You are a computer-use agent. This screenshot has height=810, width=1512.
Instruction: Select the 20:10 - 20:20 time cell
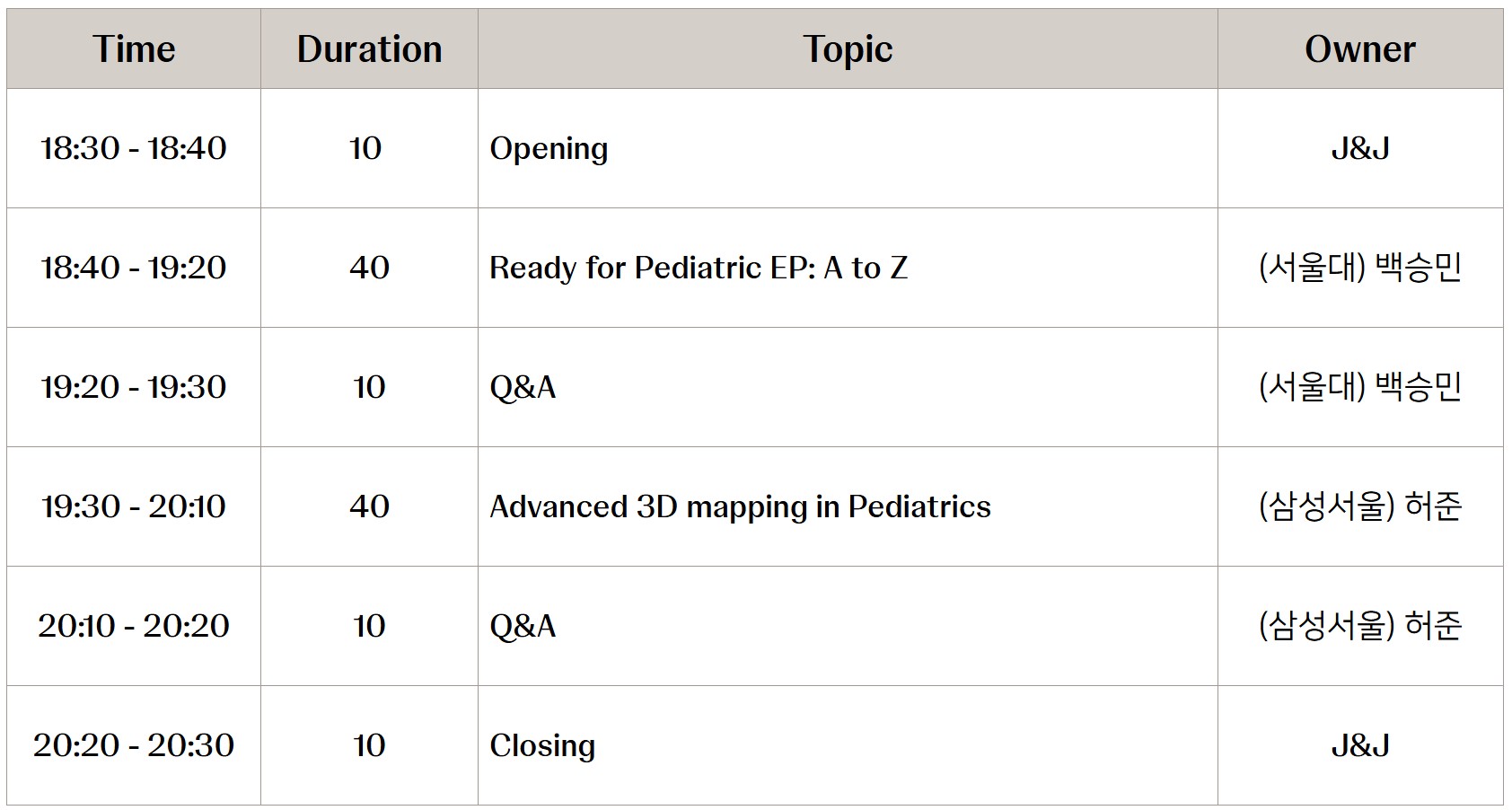point(134,626)
